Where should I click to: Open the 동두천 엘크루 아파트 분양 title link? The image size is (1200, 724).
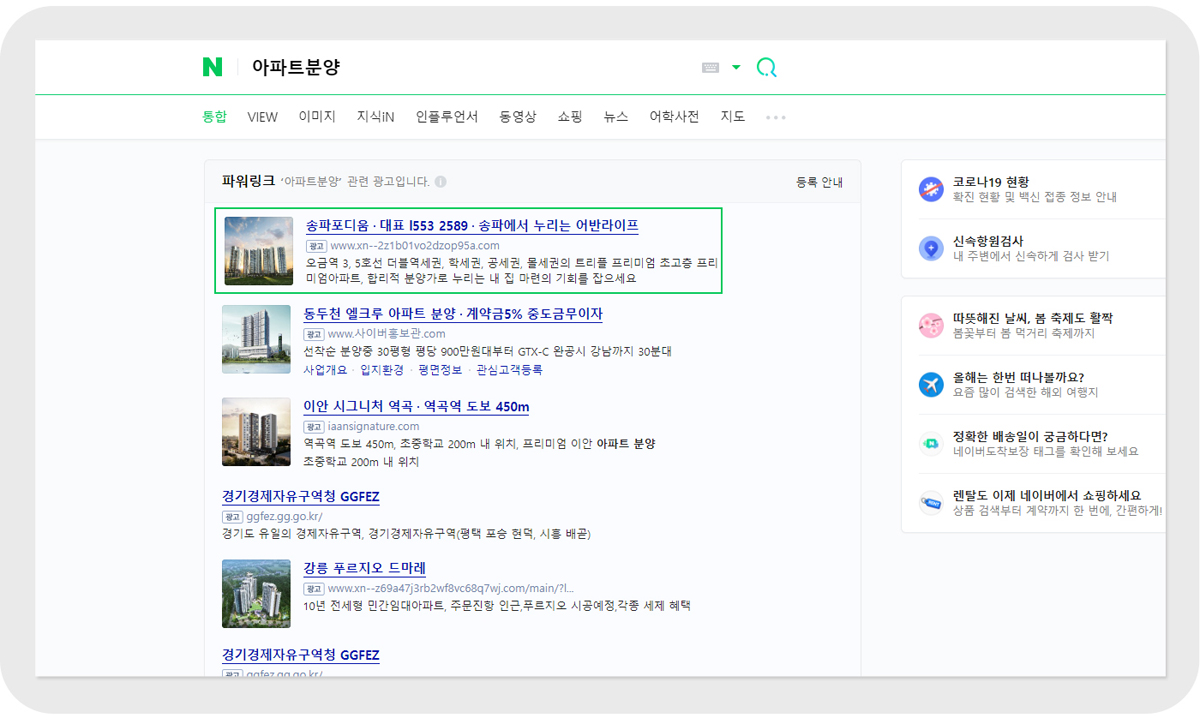453,314
